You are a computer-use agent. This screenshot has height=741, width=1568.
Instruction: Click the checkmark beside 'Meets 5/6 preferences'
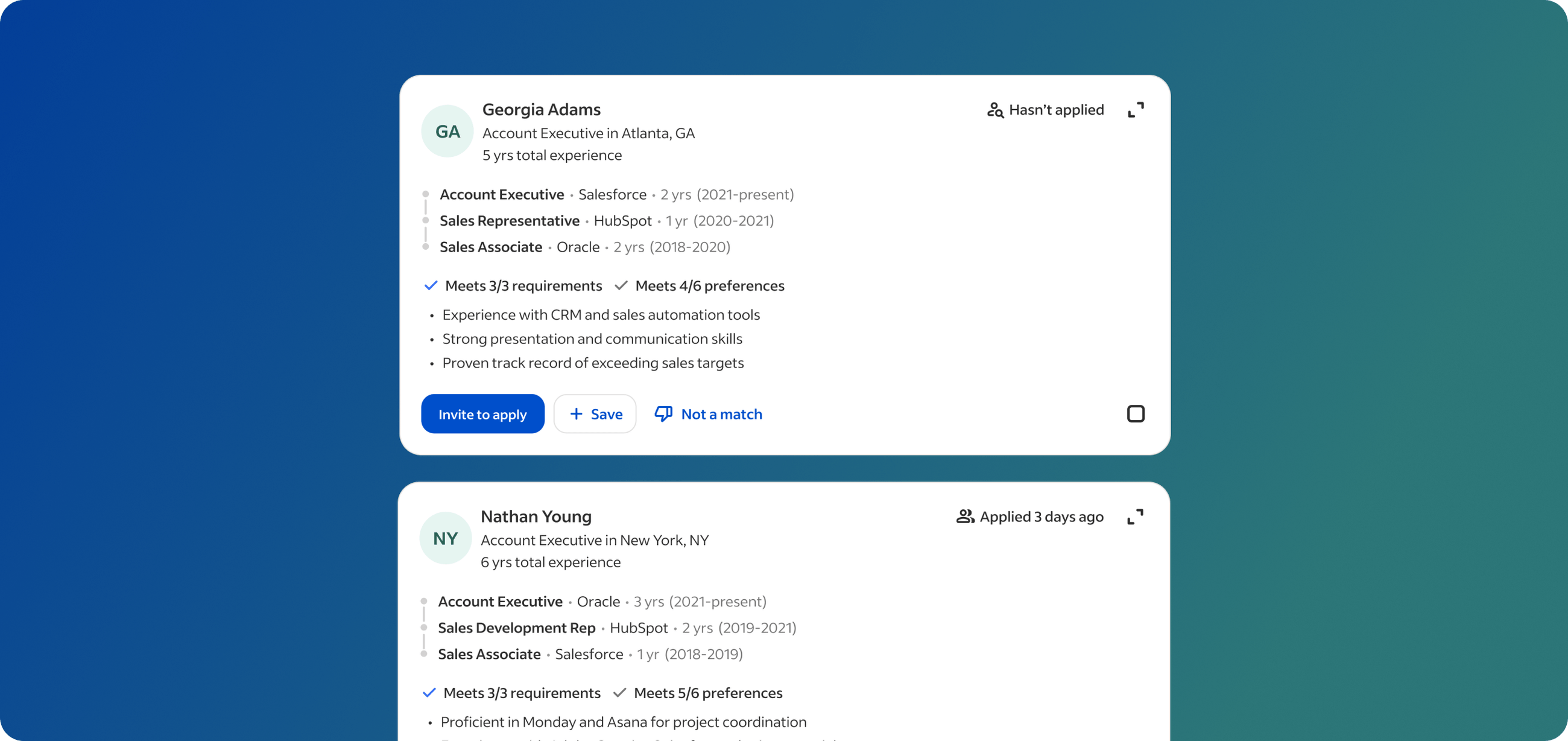click(619, 693)
